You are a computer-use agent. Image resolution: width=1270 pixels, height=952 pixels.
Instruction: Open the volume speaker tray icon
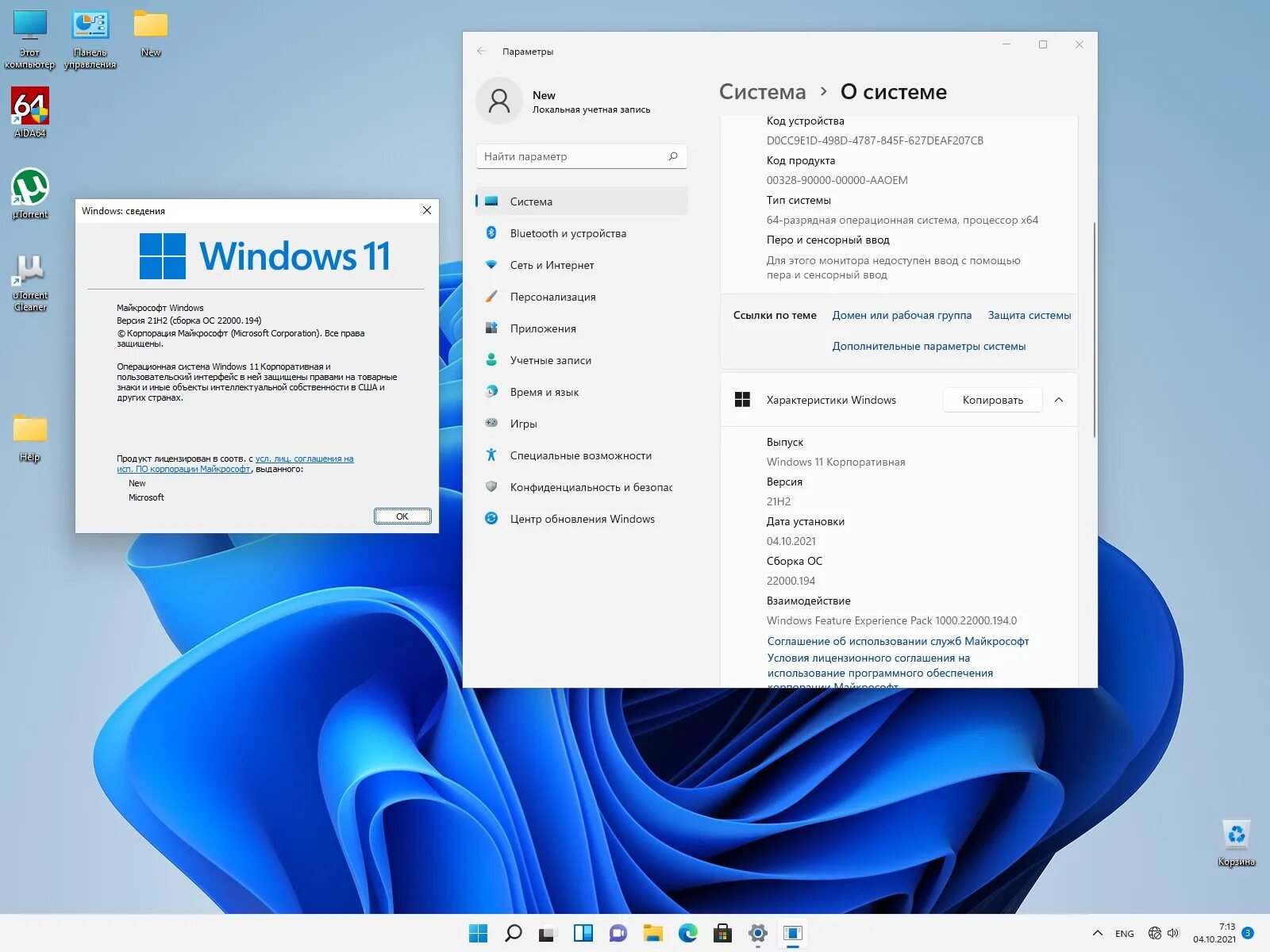[1173, 933]
